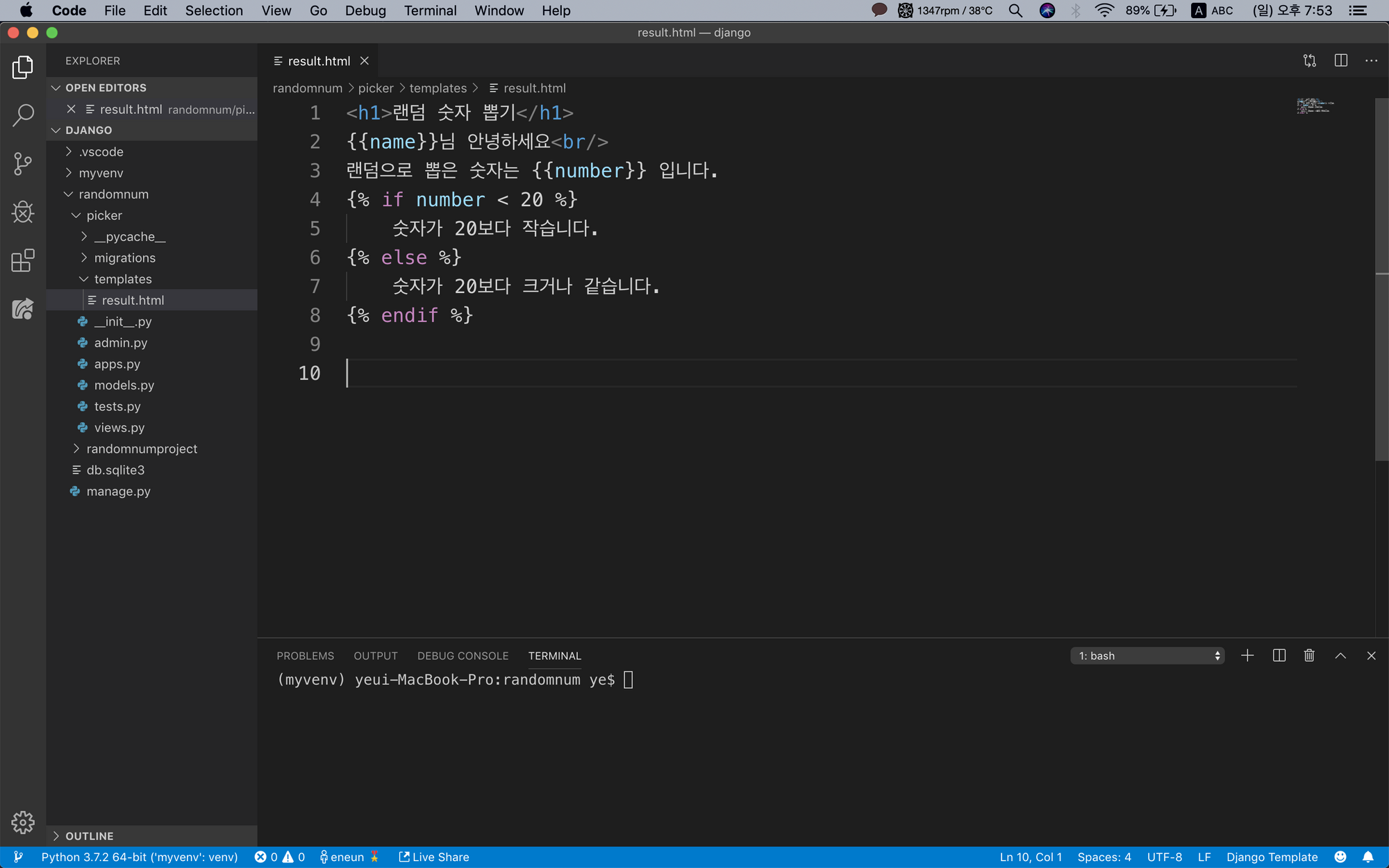Open the Live Share activity icon

[23, 309]
